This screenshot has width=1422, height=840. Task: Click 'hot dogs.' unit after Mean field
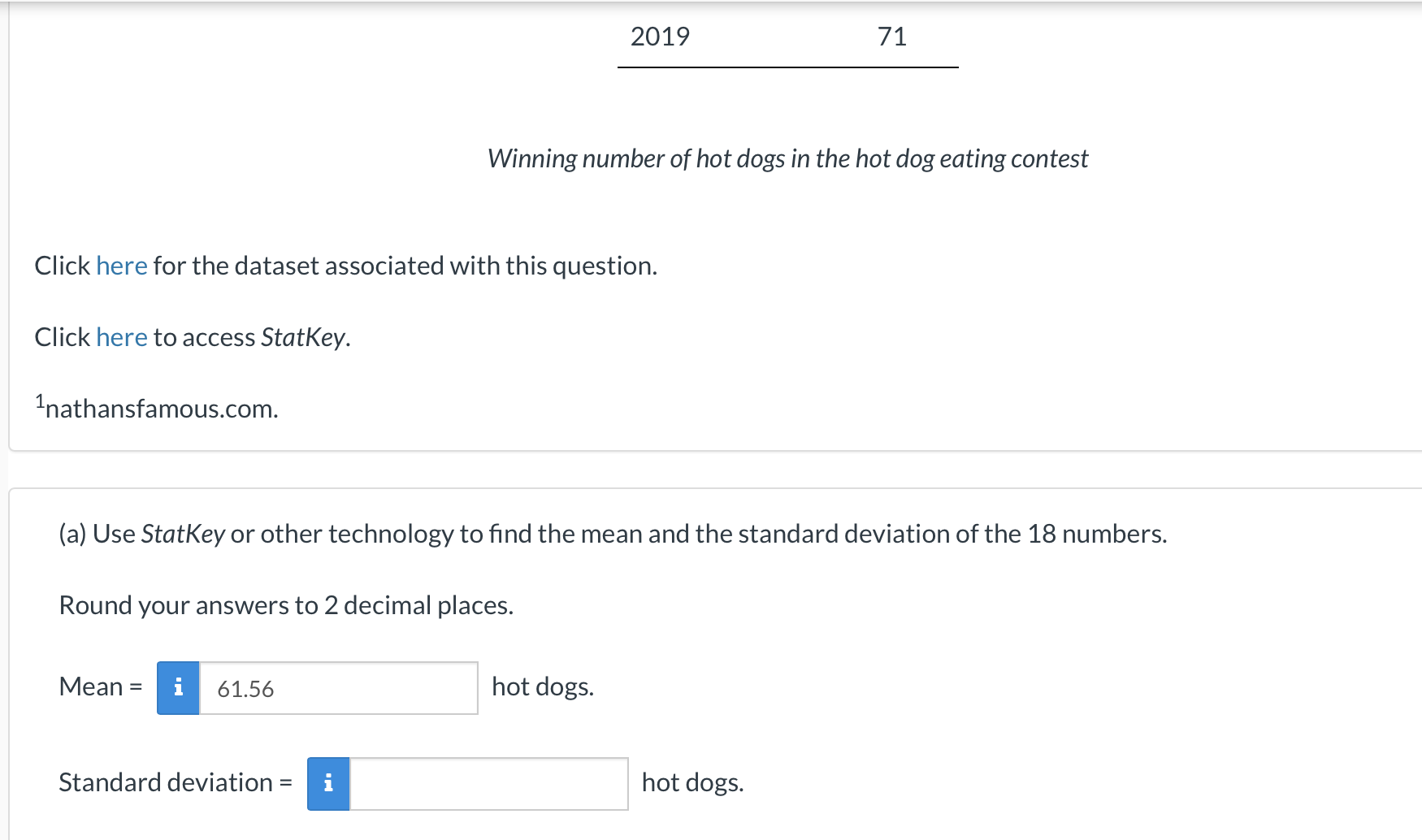pyautogui.click(x=543, y=687)
